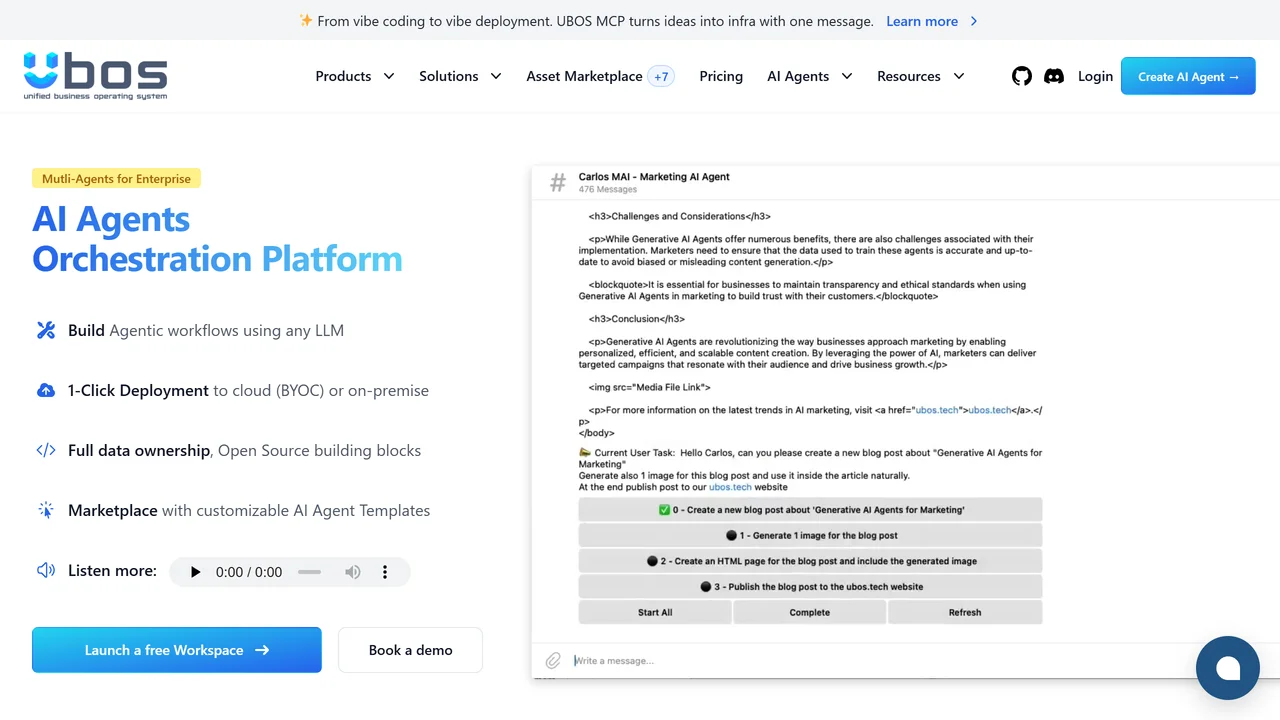The height and width of the screenshot is (720, 1280).
Task: Click the paperclip attachment icon
Action: (553, 660)
